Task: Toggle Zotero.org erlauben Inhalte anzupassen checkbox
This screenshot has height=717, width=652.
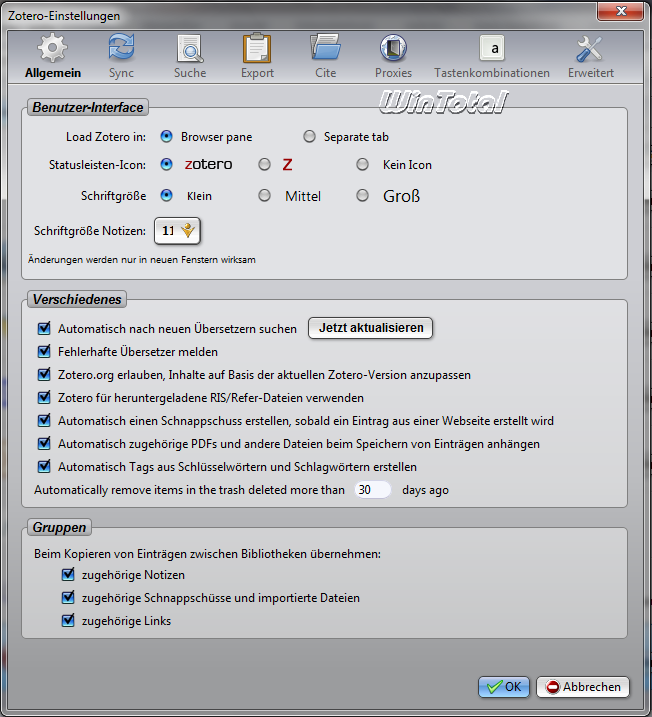Action: click(x=44, y=375)
